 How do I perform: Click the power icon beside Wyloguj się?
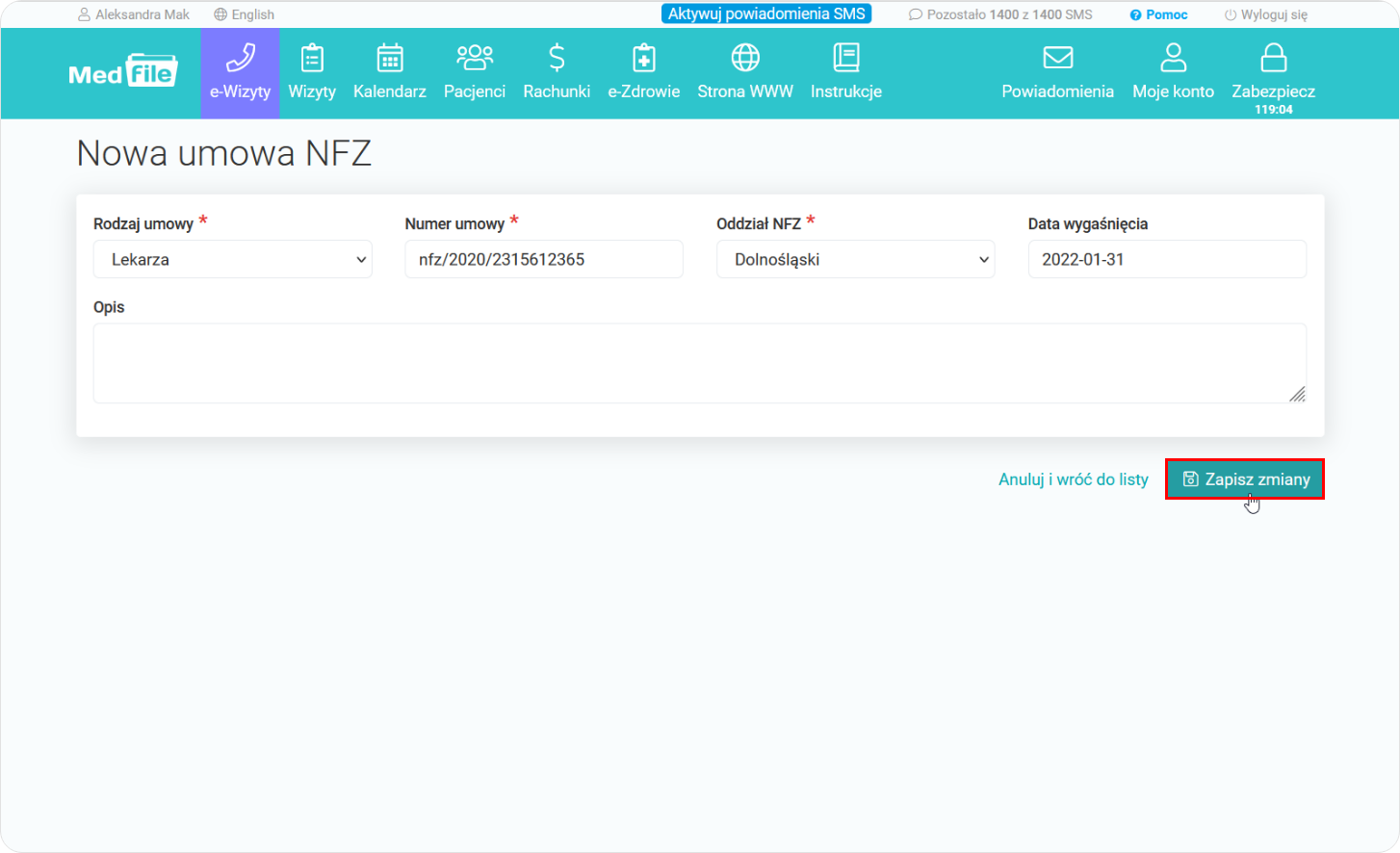pos(1231,14)
